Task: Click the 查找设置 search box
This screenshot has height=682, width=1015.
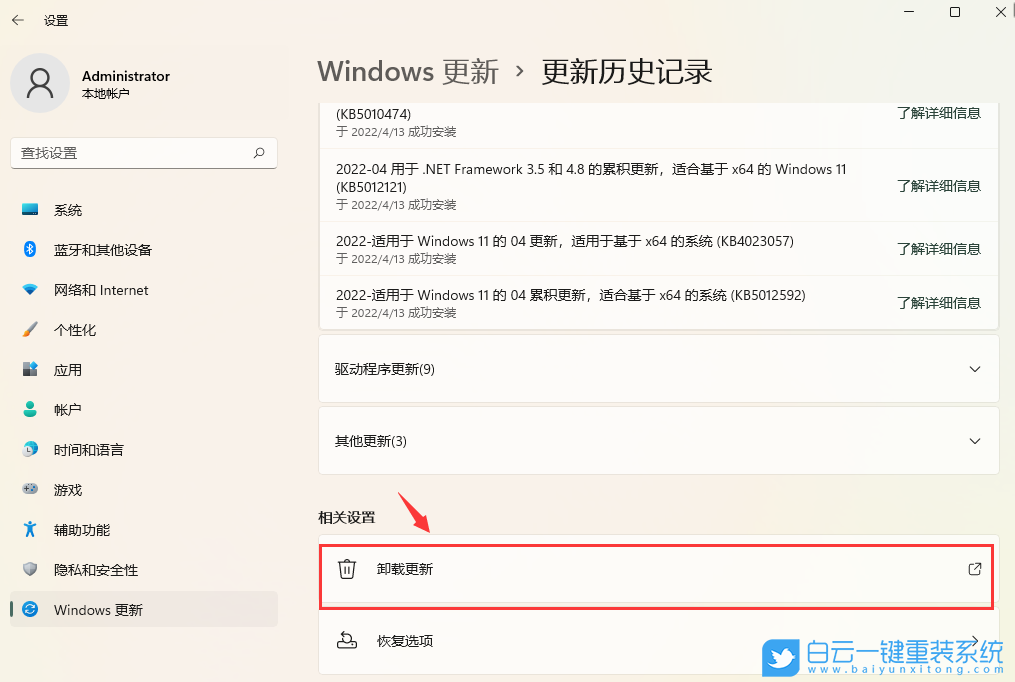Action: 143,153
